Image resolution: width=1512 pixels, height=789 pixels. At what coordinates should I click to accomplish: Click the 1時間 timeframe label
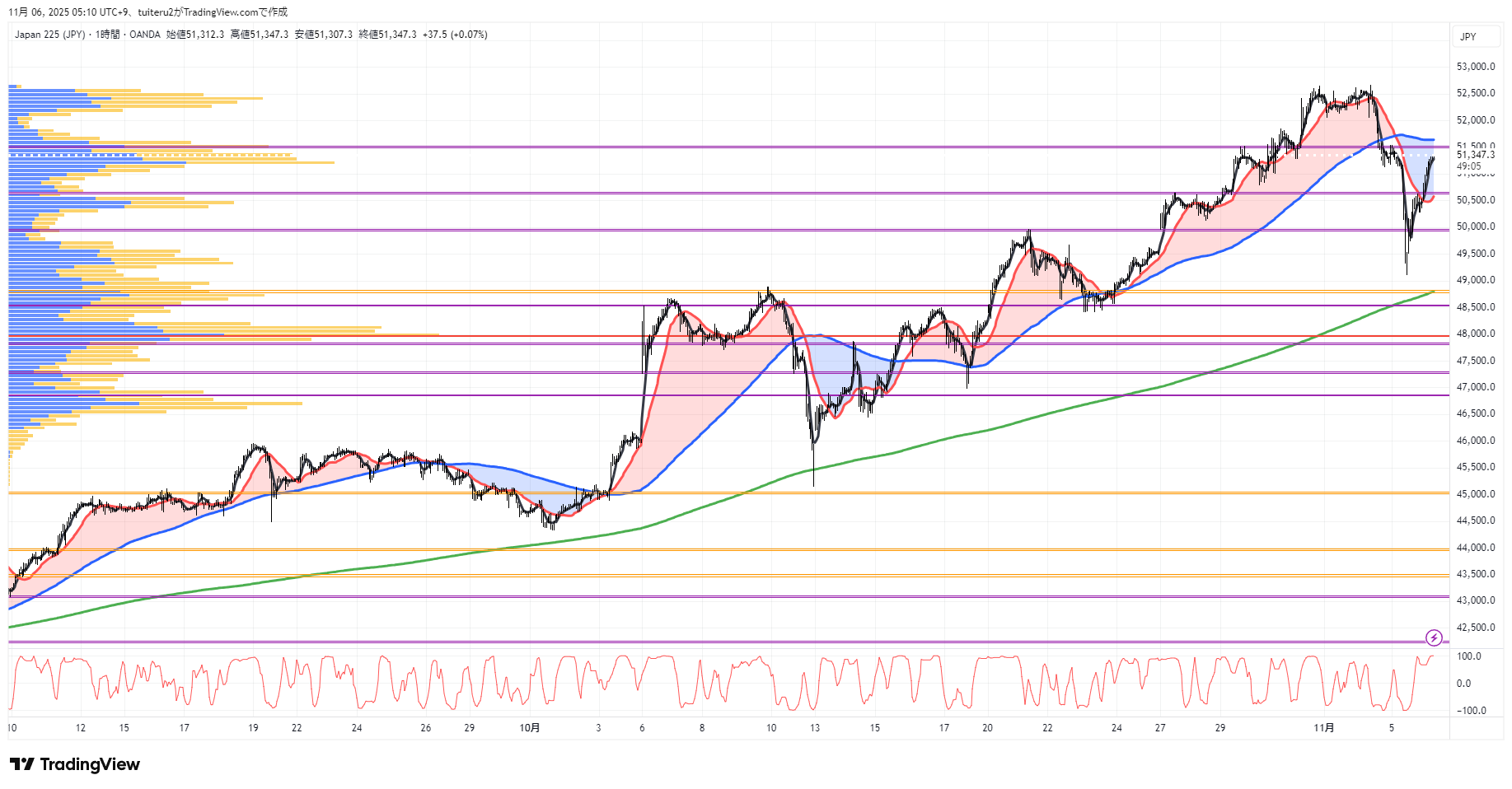[x=107, y=35]
